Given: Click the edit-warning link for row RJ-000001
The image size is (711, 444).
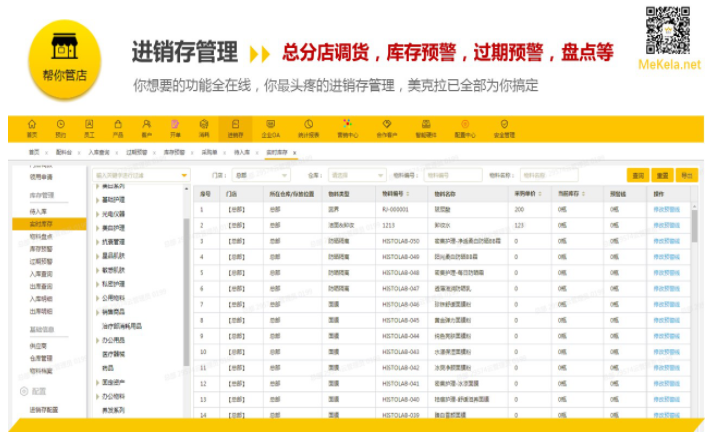Looking at the screenshot, I should [667, 210].
